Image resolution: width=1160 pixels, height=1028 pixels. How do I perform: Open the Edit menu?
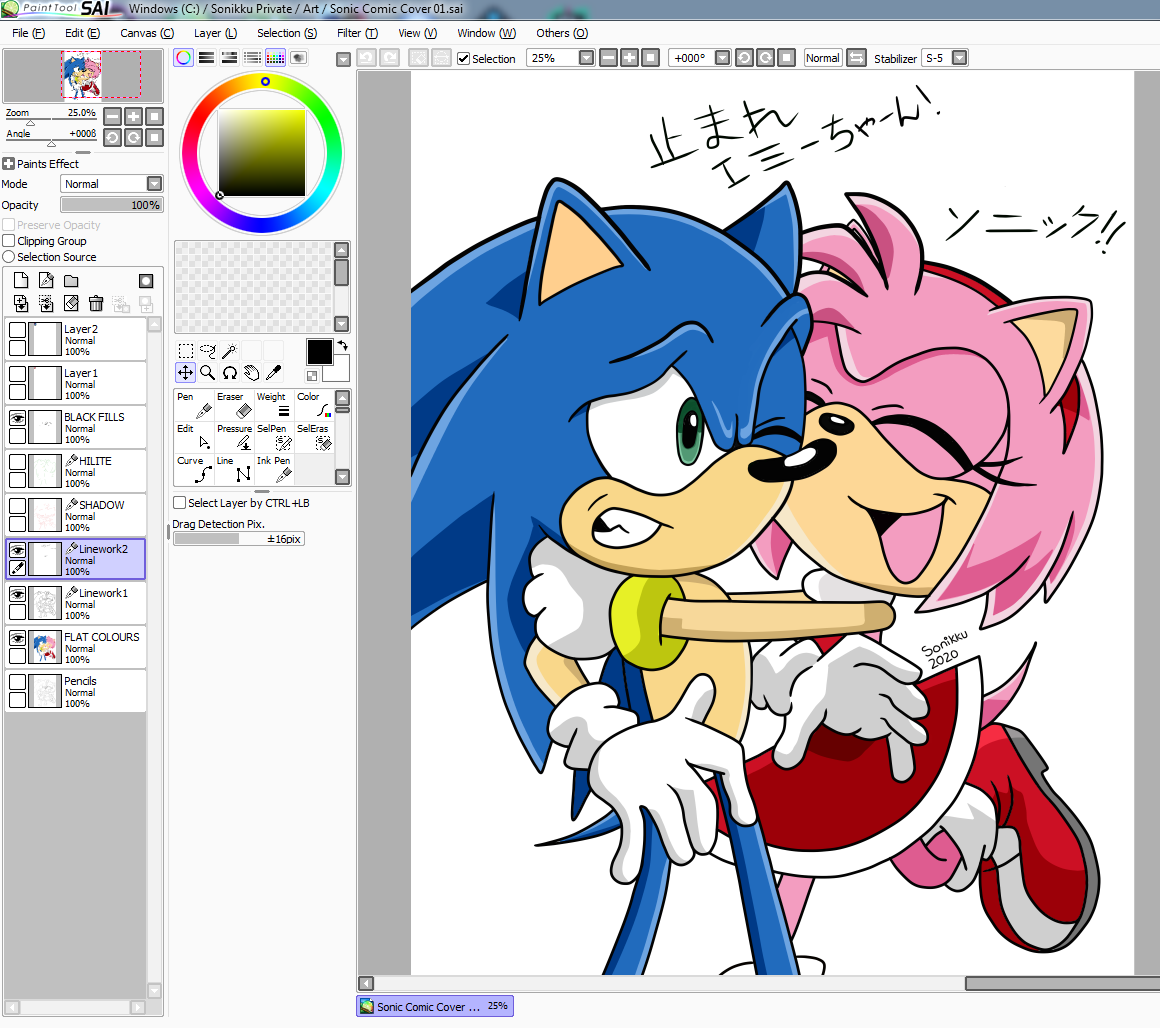[82, 33]
